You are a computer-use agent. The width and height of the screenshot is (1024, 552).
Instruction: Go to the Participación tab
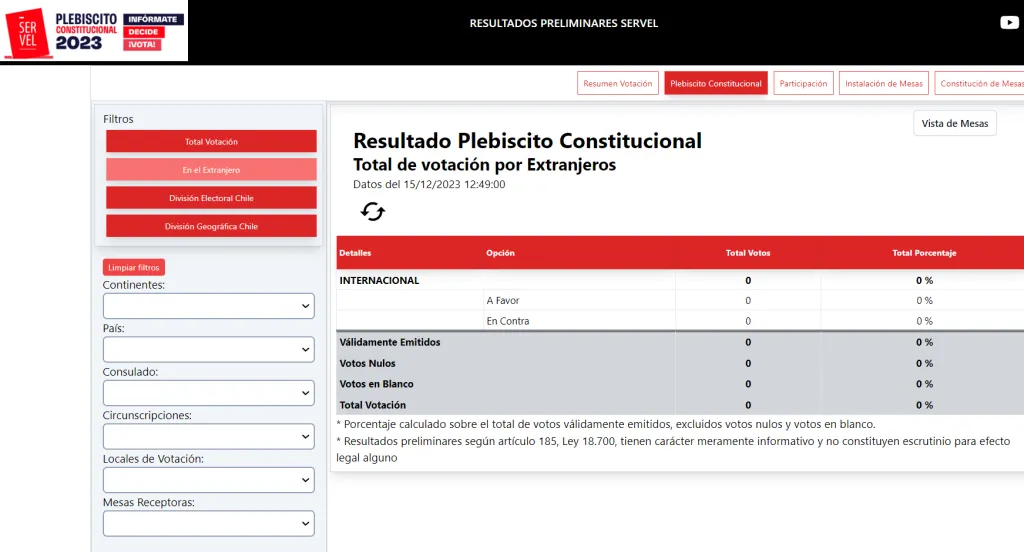[803, 84]
